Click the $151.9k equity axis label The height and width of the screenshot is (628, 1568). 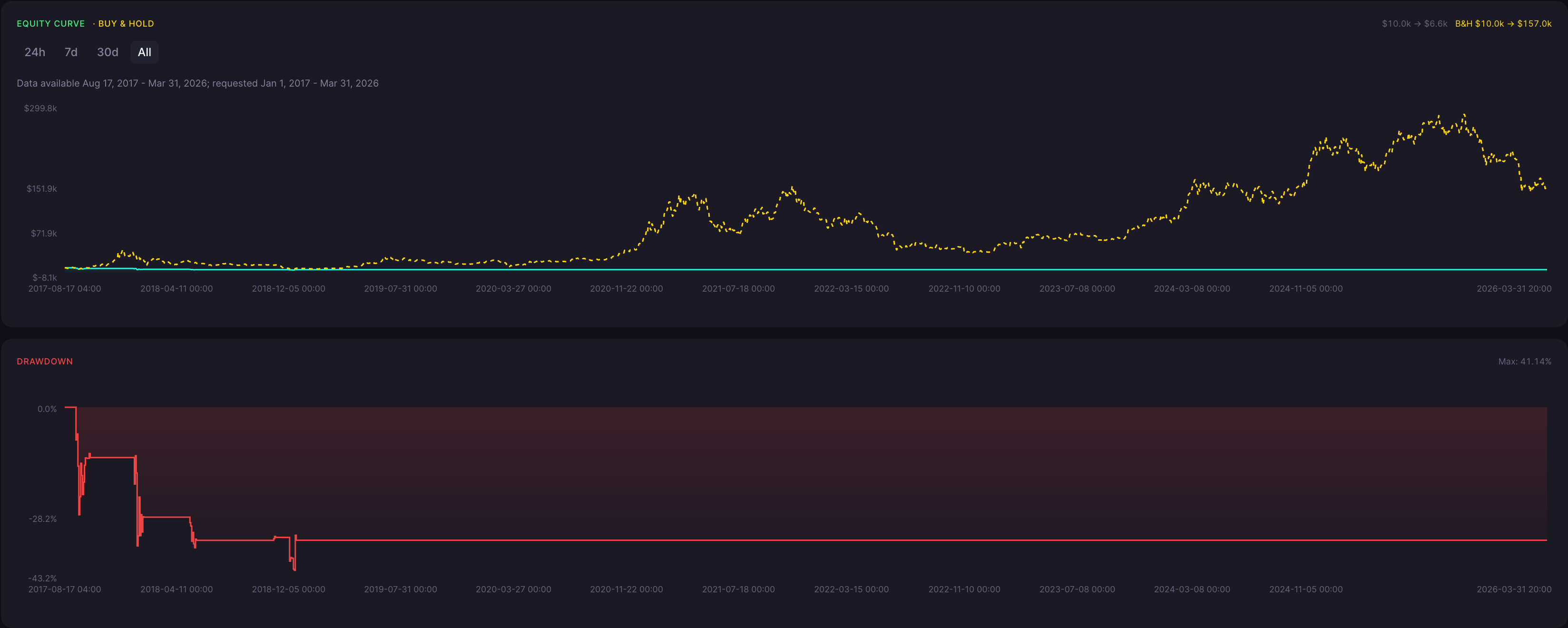41,189
